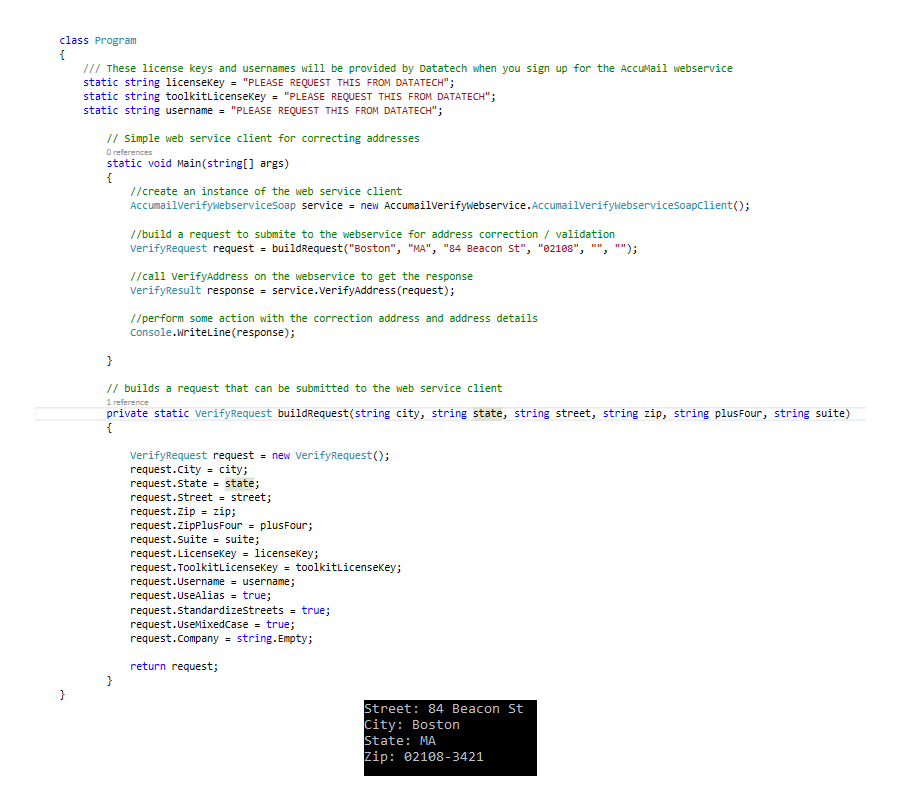Click the "MA" string argument in buildRequest call

(x=420, y=249)
